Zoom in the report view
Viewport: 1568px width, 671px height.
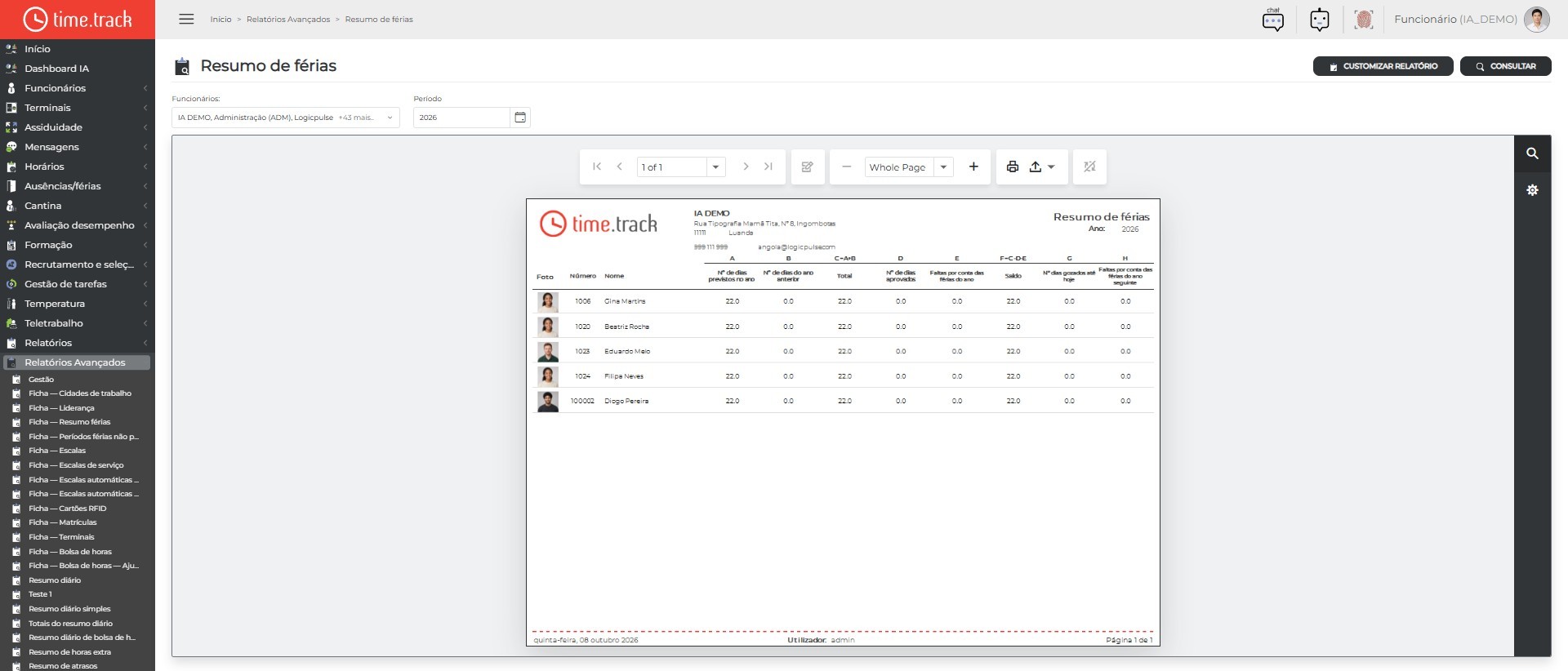(x=973, y=167)
